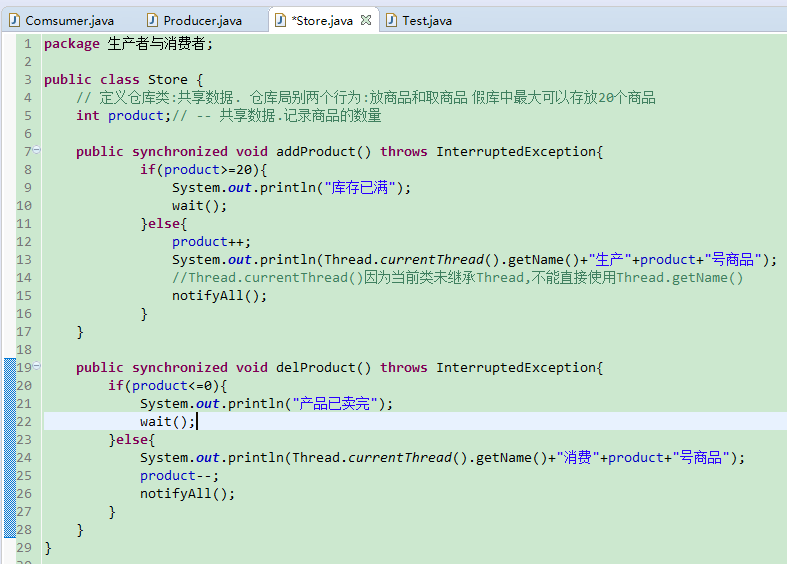Screen dimensions: 787x564
Task: Click the Comsumer.java file icon
Action: pos(15,20)
